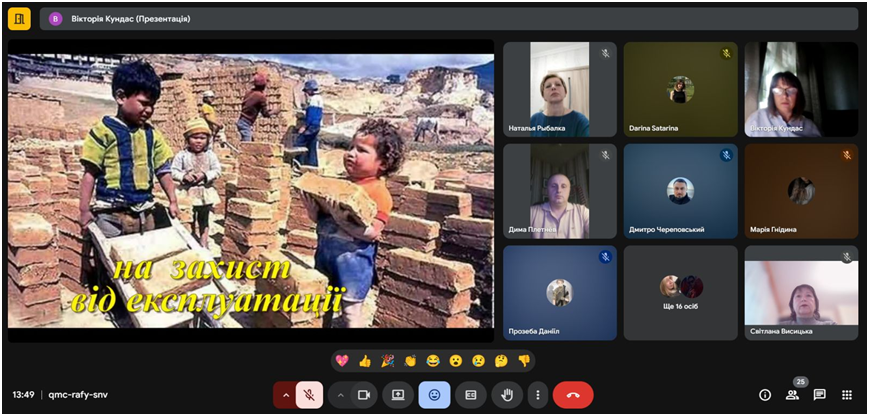
Task: Send the heart emoji reaction
Action: click(342, 360)
